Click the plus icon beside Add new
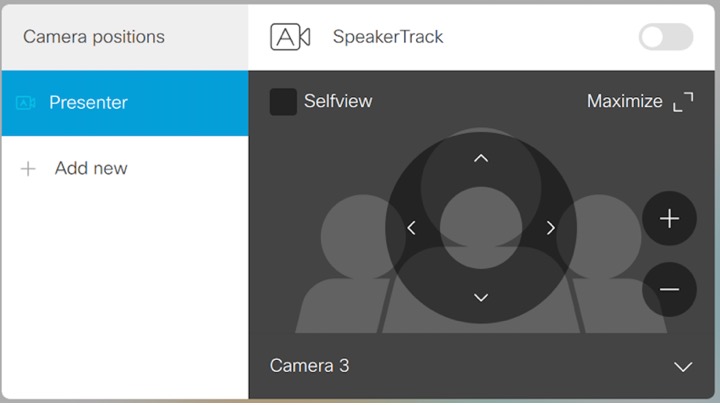This screenshot has height=405, width=720. (28, 169)
